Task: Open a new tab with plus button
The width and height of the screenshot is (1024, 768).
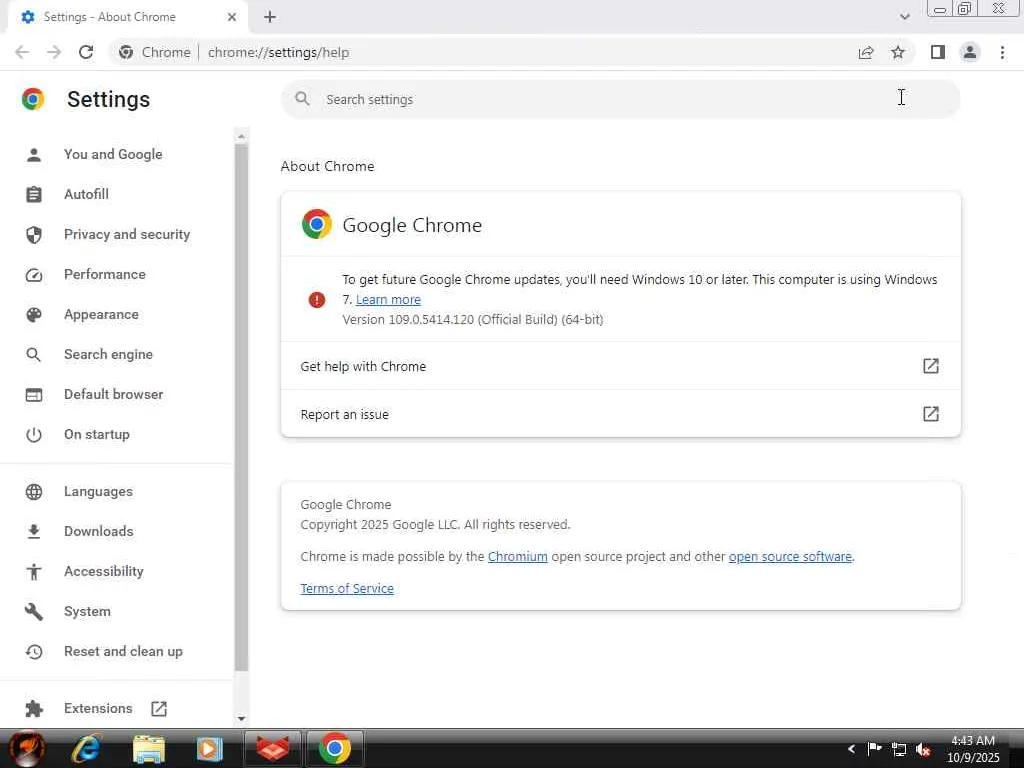Action: click(x=270, y=17)
